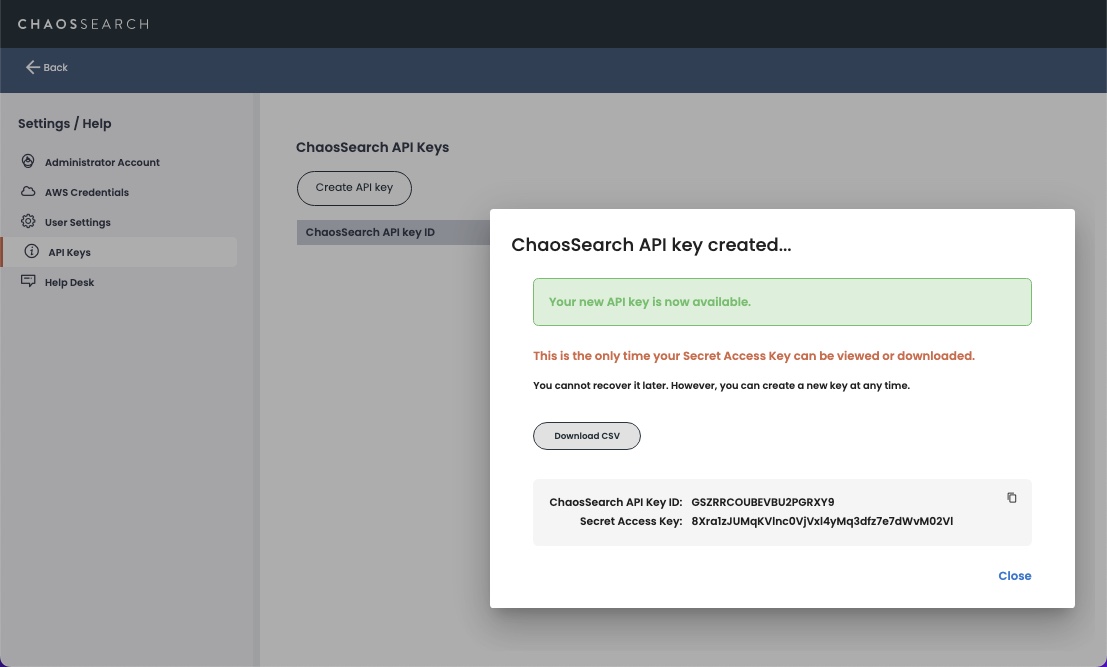Screen dimensions: 1107x667
Task: Copy API key credentials to clipboard
Action: pyautogui.click(x=1011, y=498)
